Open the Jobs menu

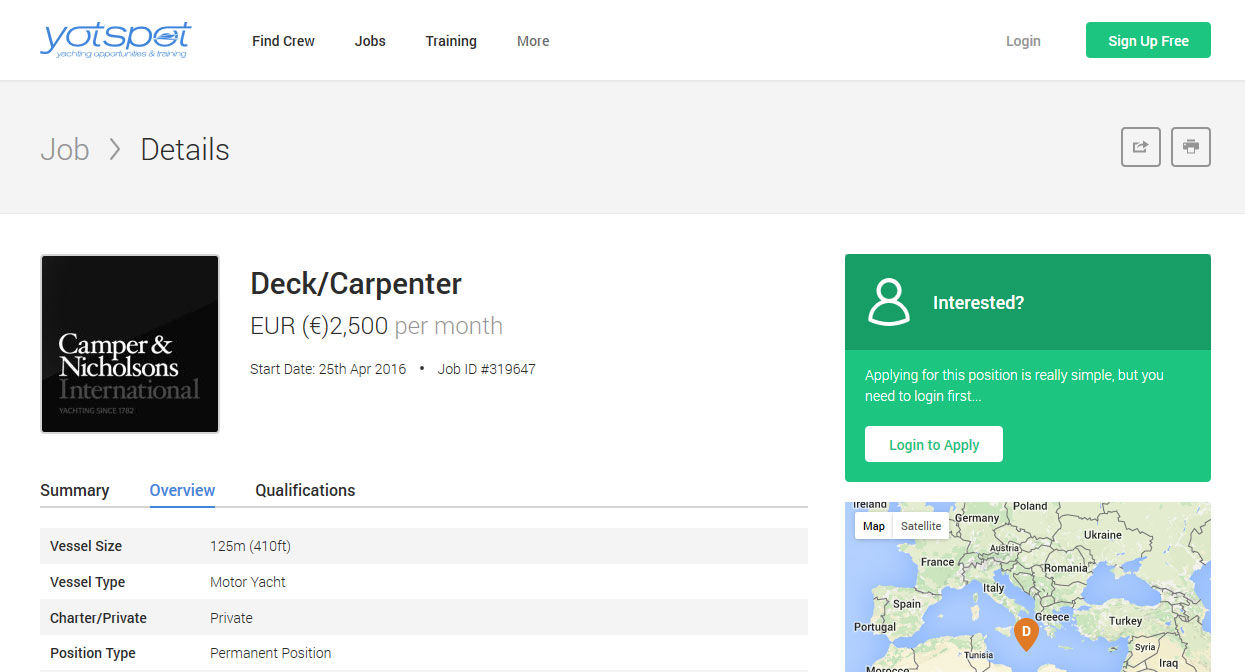370,41
